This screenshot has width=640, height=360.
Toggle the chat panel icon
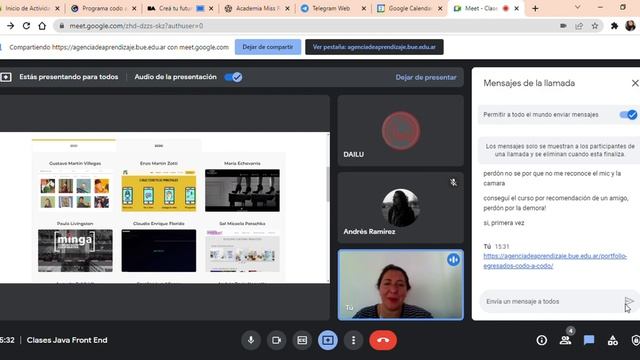pos(589,340)
